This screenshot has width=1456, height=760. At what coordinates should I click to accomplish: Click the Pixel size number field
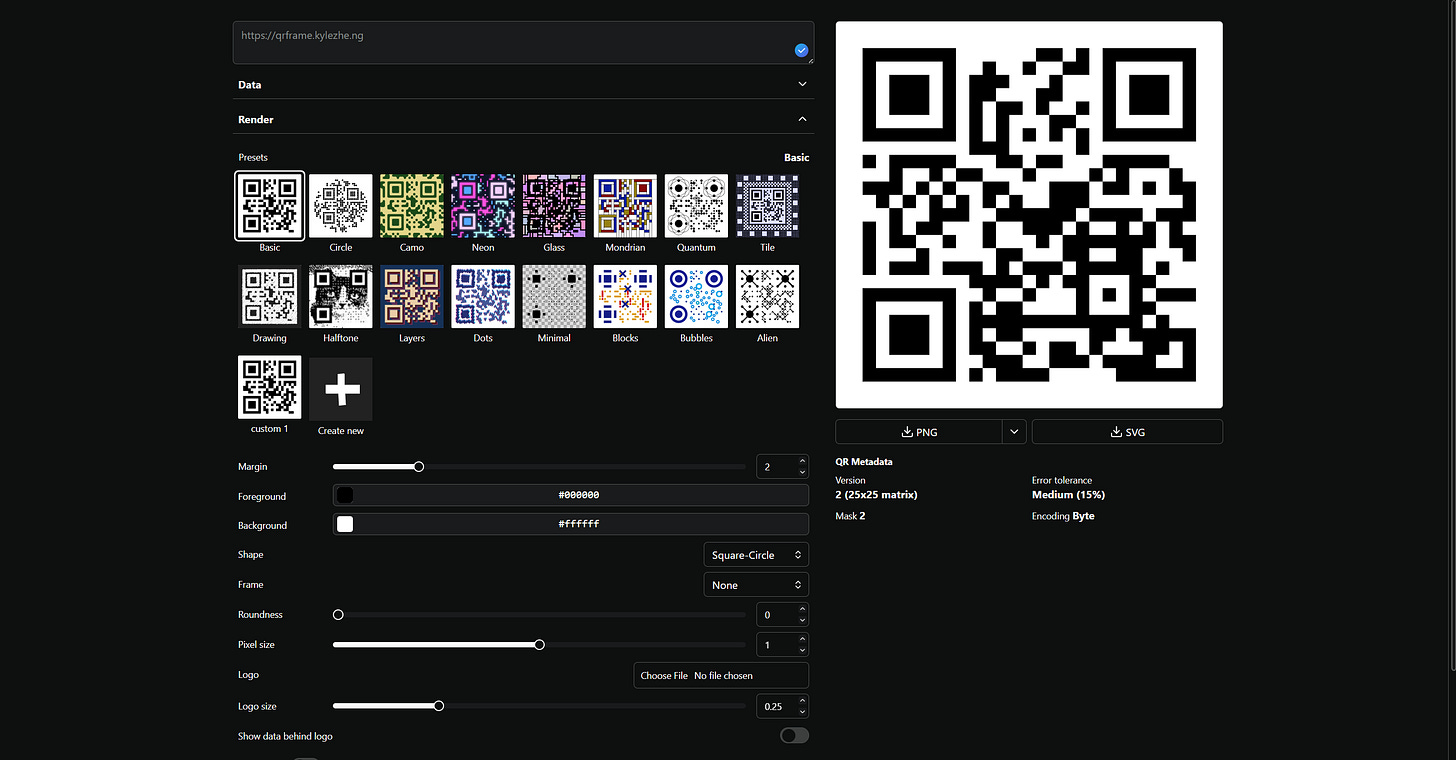click(782, 645)
